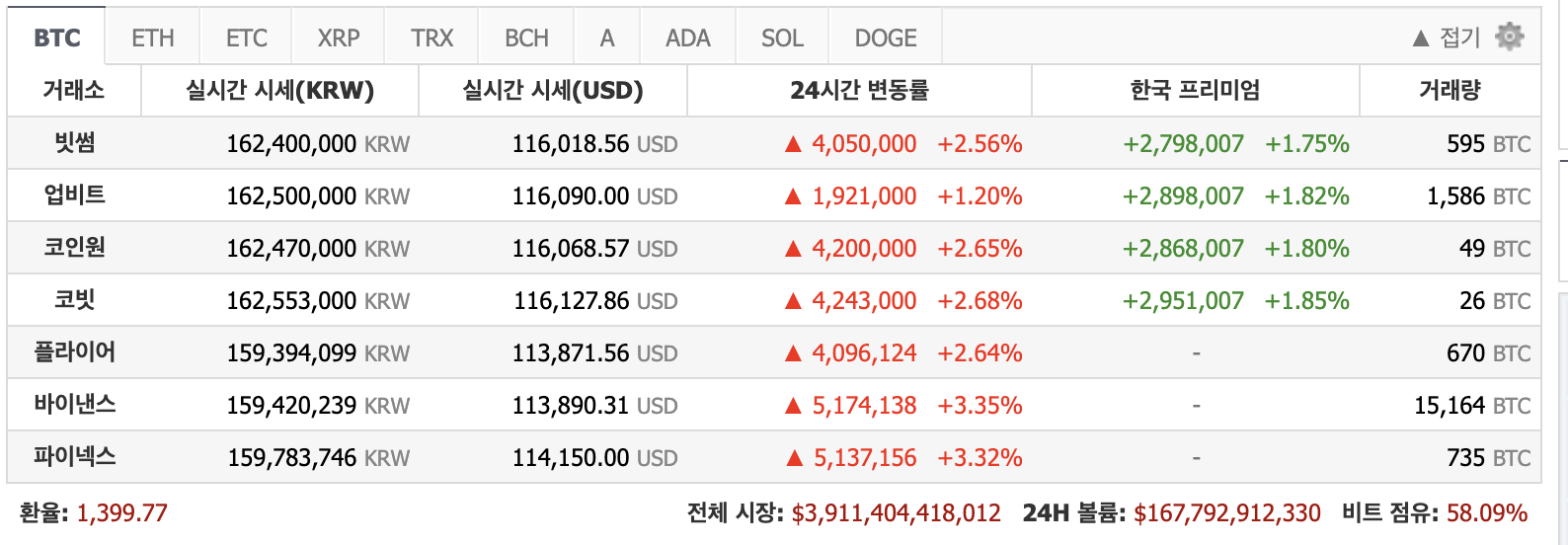Select the BCH tab
The height and width of the screenshot is (545, 1568).
click(x=526, y=38)
